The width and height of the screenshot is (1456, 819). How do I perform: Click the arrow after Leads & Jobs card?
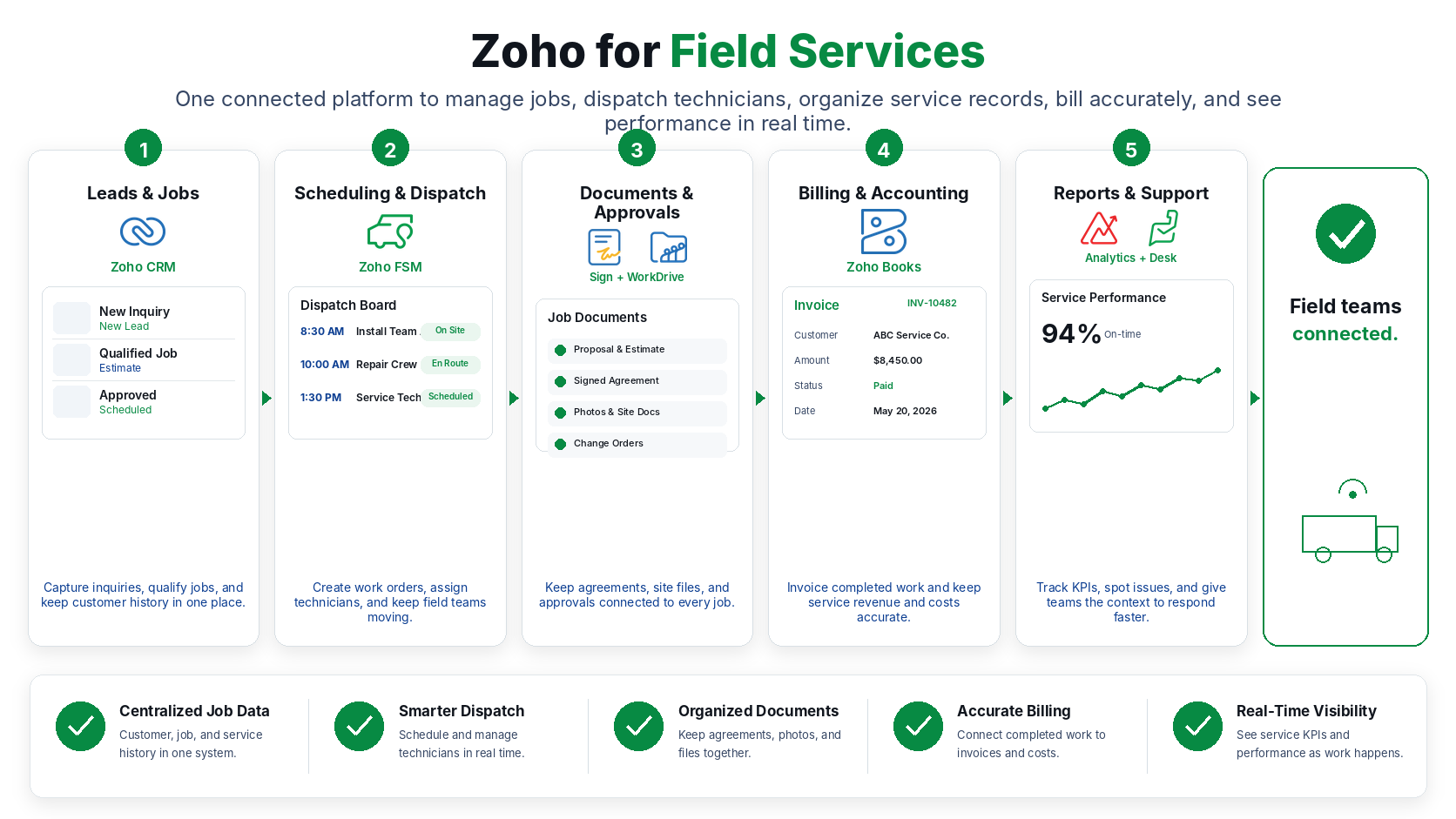pyautogui.click(x=266, y=398)
